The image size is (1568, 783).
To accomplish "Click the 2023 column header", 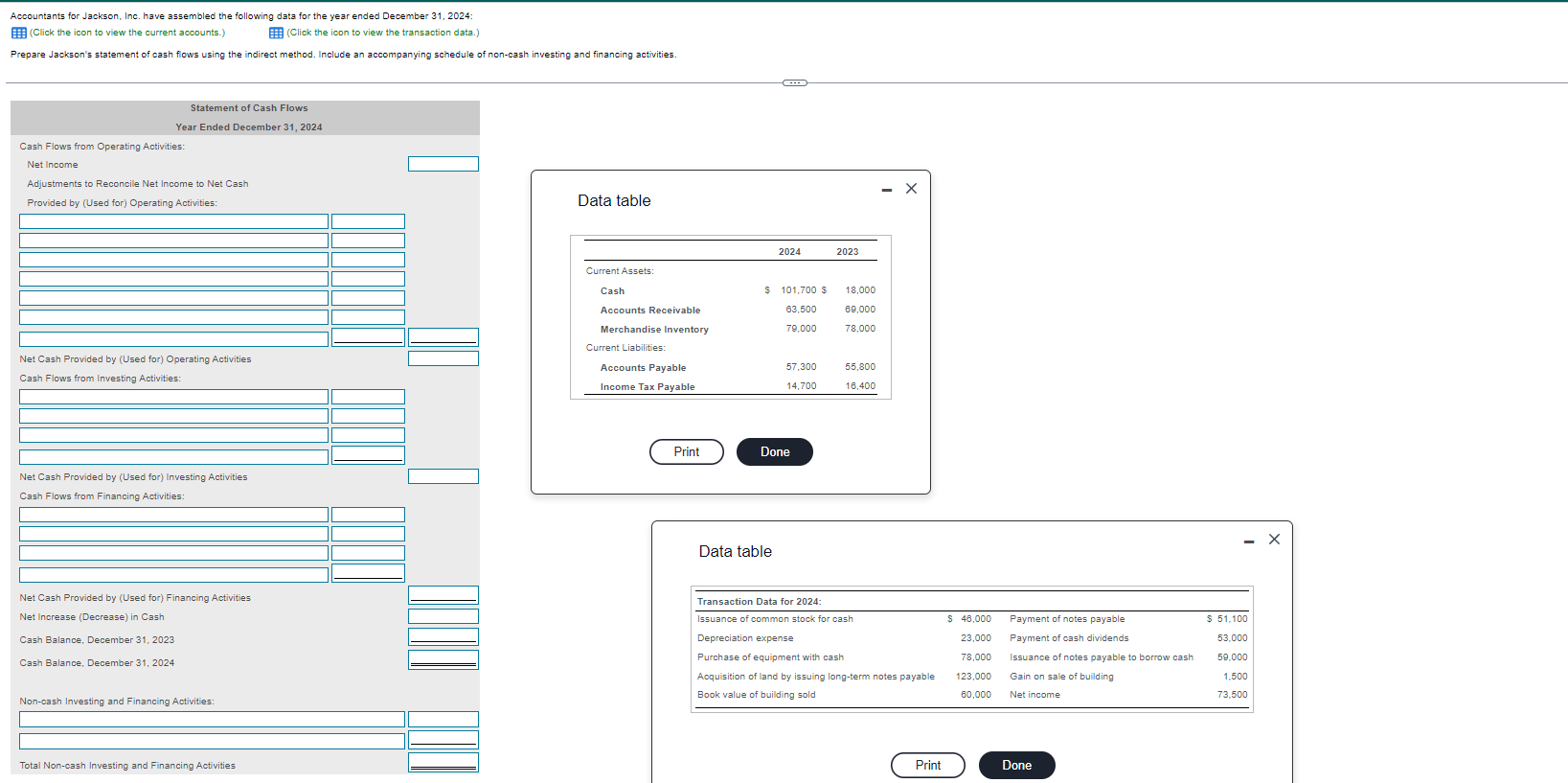I will (848, 252).
